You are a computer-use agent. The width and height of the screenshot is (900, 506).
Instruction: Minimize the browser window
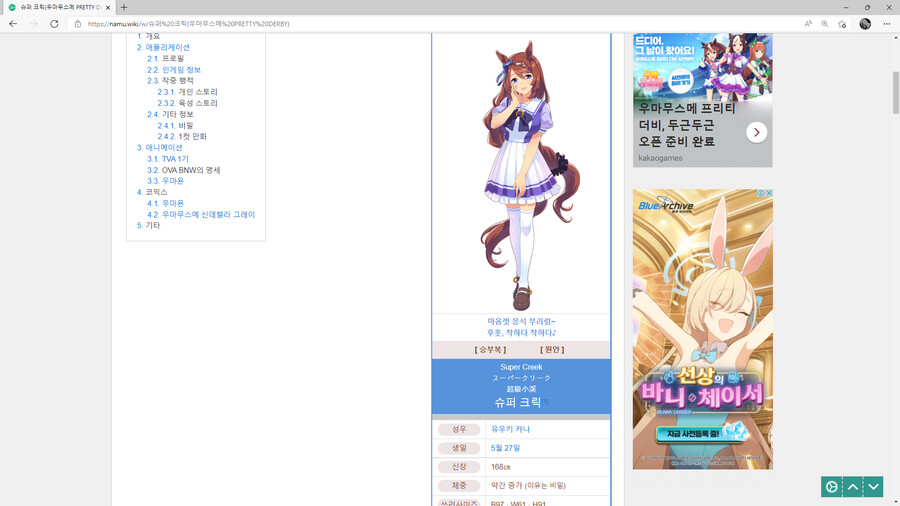tap(846, 7)
